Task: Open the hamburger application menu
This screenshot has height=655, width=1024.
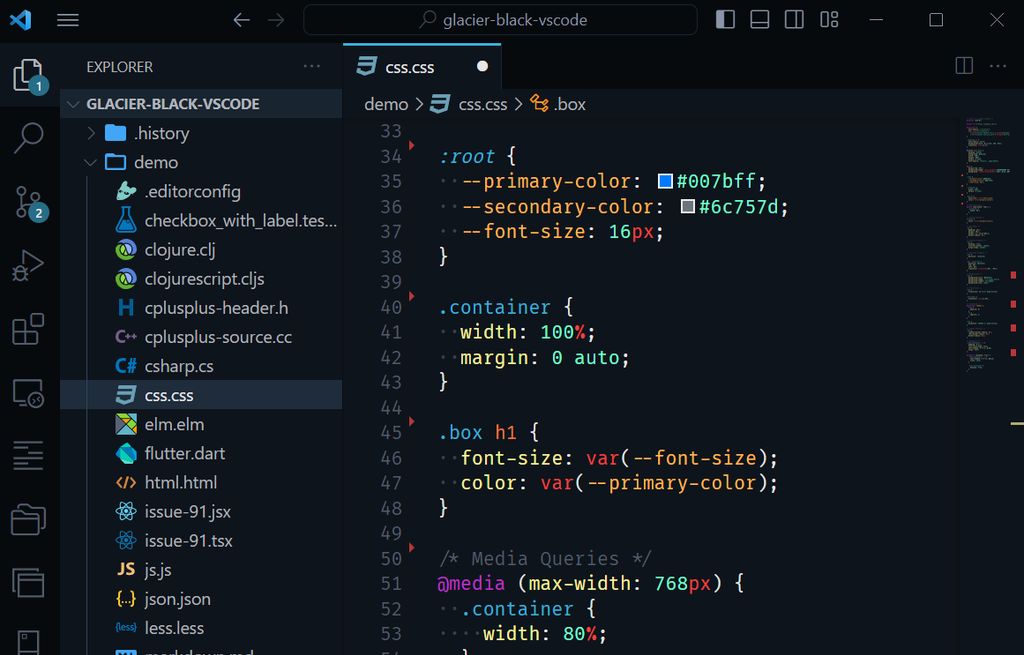Action: coord(68,20)
